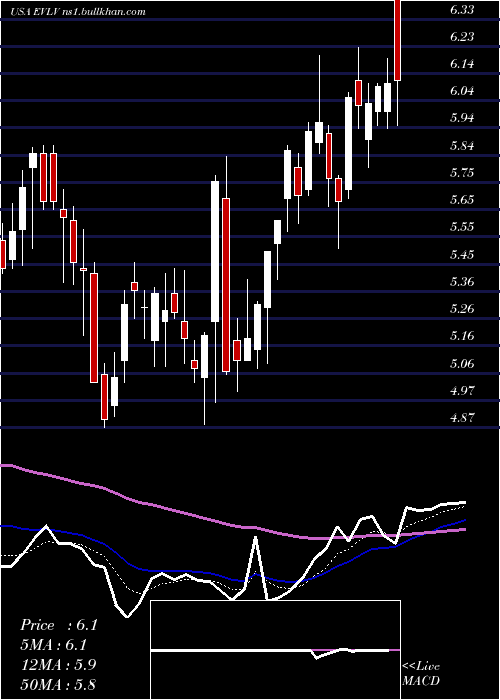The image size is (500, 700).
Task: Click the Price : 6.1 readout
Action: pos(58,625)
